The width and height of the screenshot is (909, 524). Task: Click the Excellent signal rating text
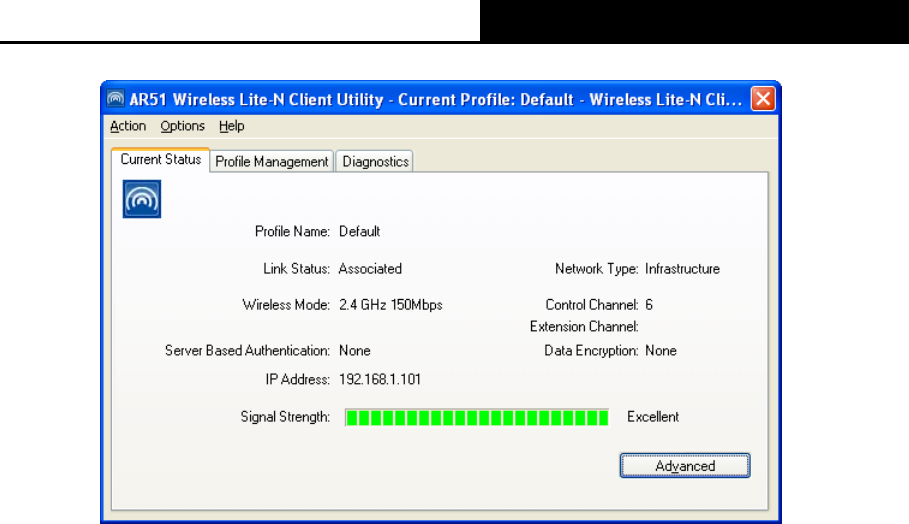[x=653, y=417]
